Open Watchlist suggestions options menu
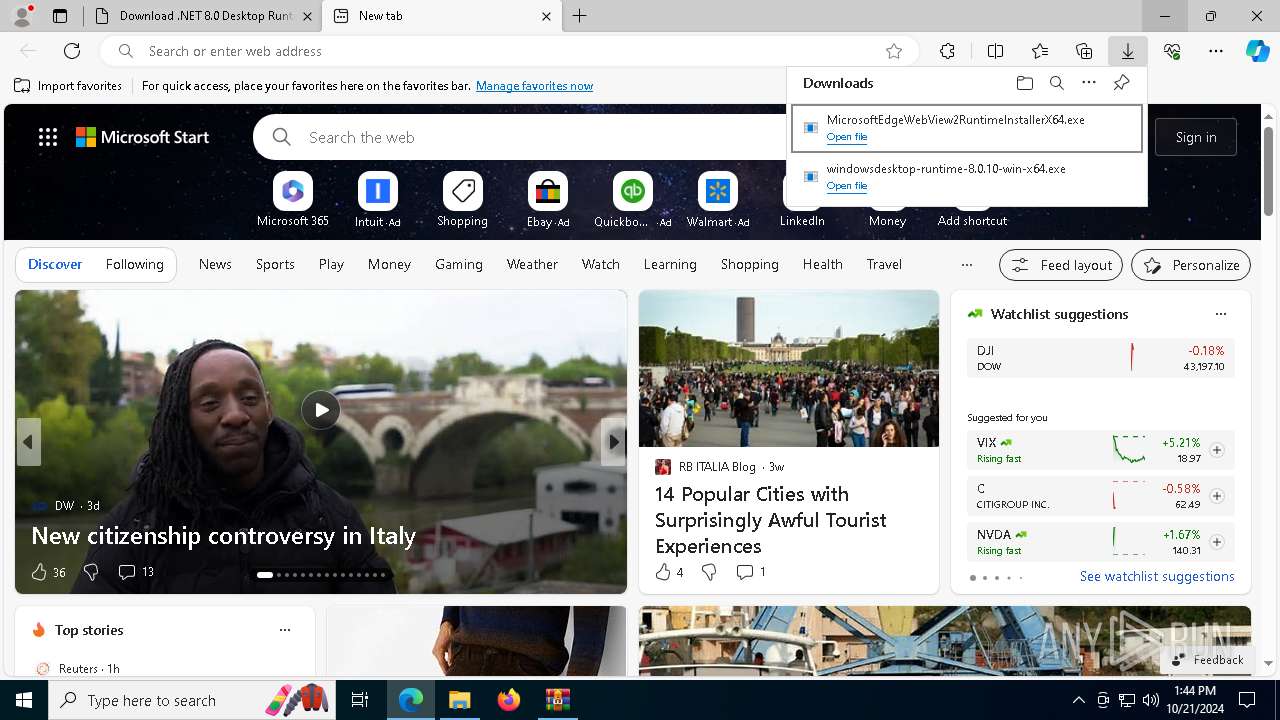This screenshot has width=1280, height=720. tap(1220, 314)
